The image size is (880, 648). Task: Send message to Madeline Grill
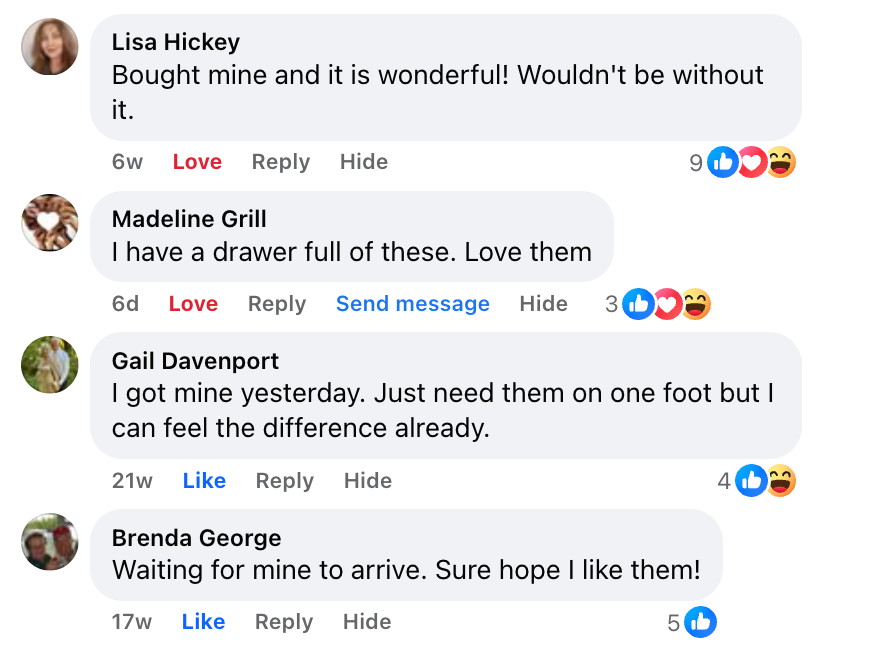412,304
